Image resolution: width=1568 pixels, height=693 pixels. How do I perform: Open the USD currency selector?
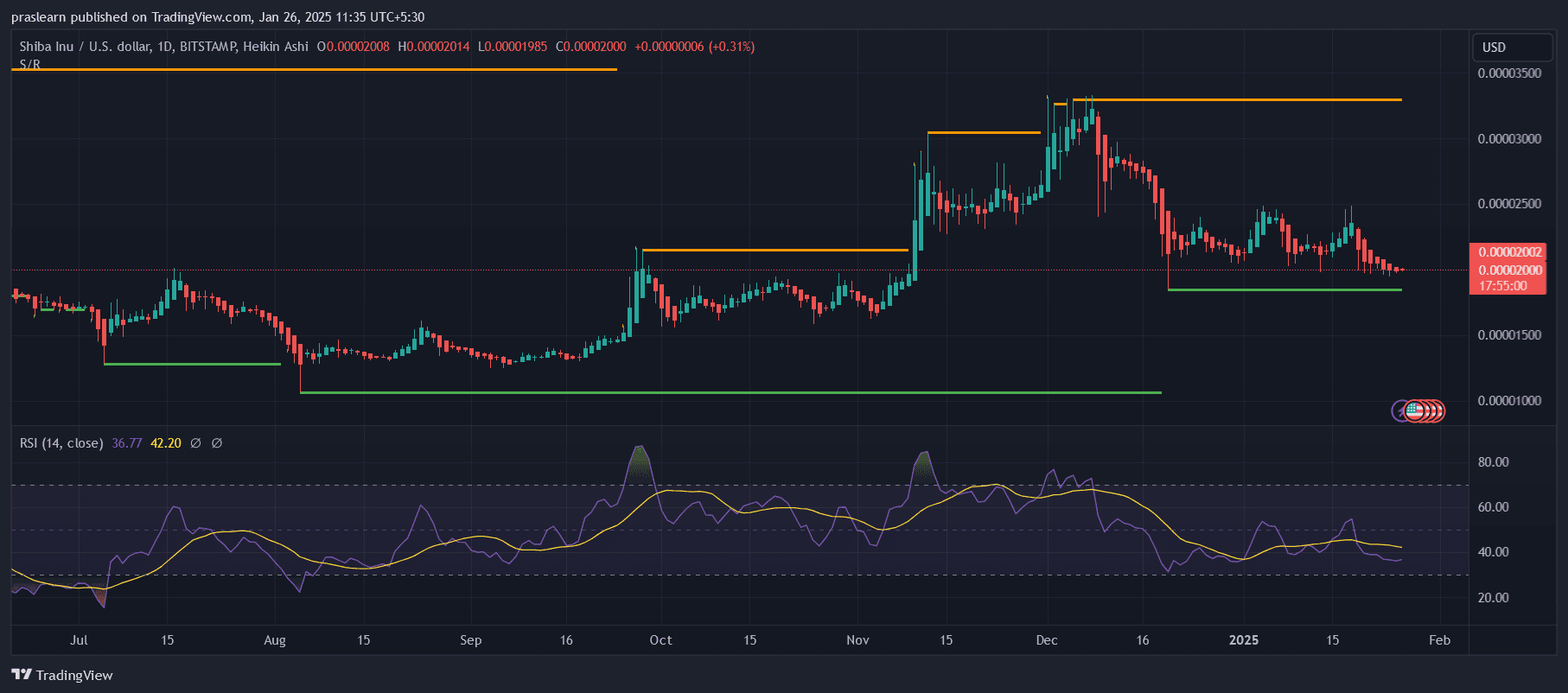1512,48
